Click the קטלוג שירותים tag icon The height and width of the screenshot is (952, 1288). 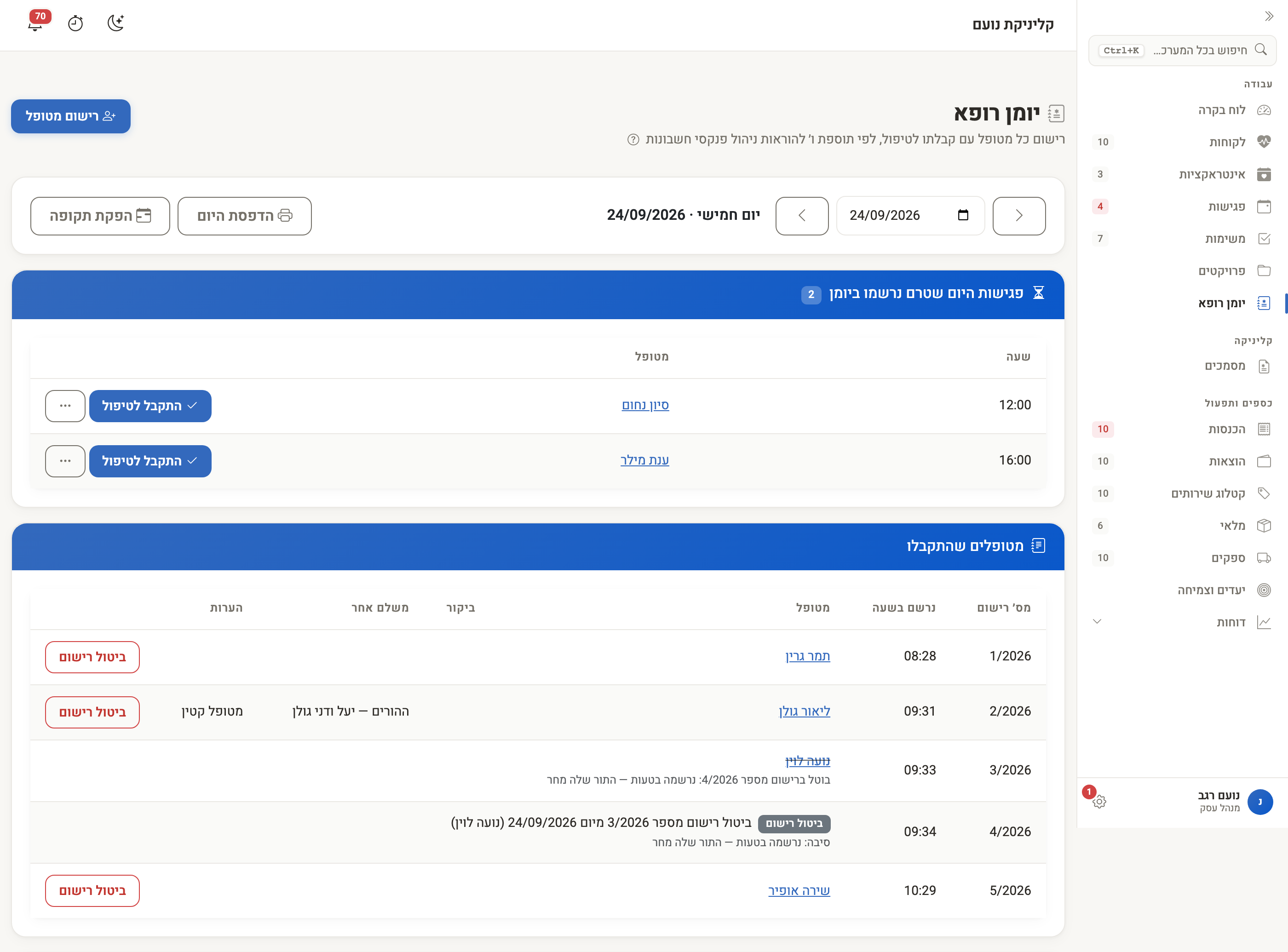click(x=1264, y=493)
